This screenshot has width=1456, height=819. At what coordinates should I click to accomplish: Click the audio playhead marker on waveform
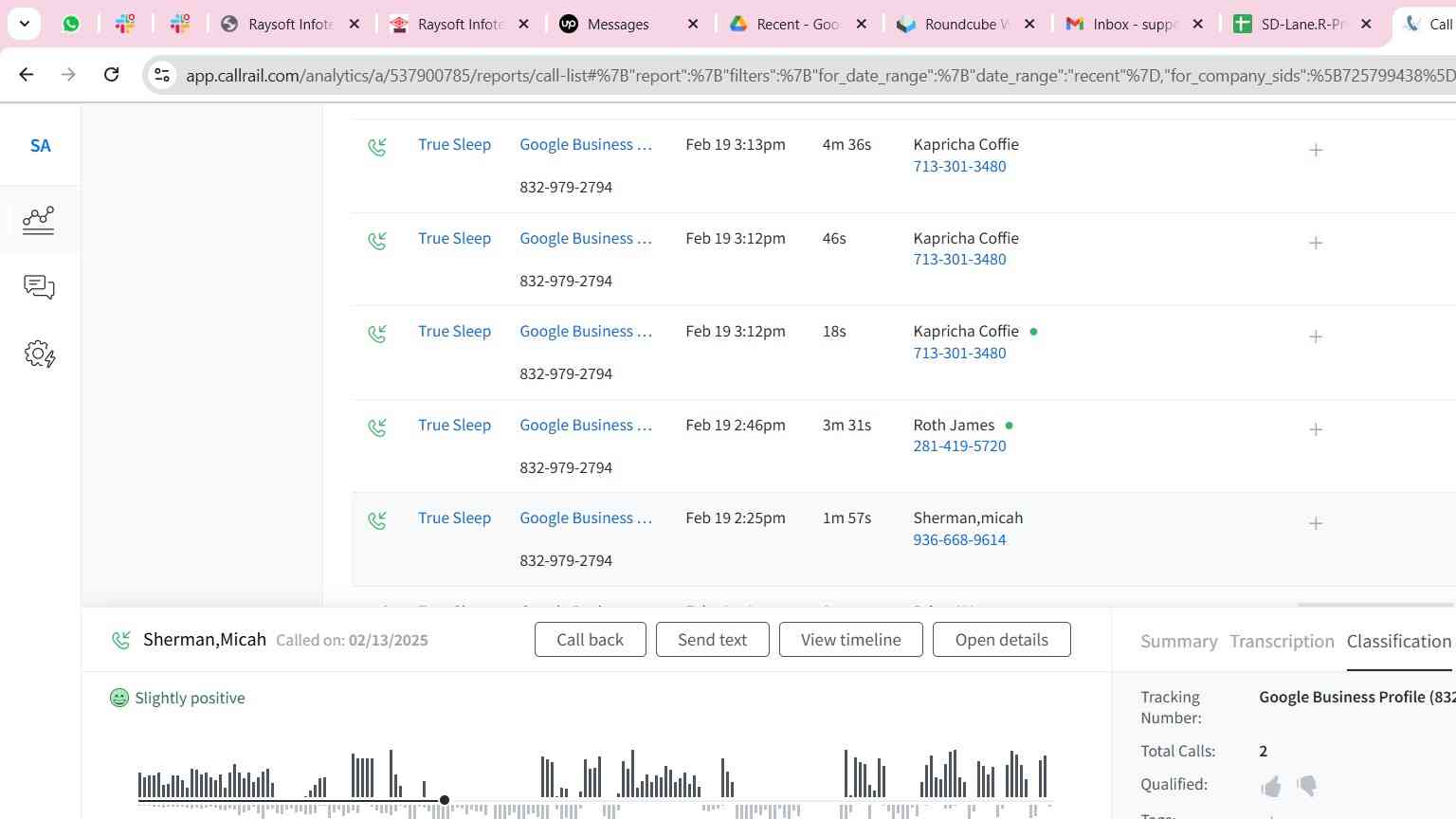point(445,801)
